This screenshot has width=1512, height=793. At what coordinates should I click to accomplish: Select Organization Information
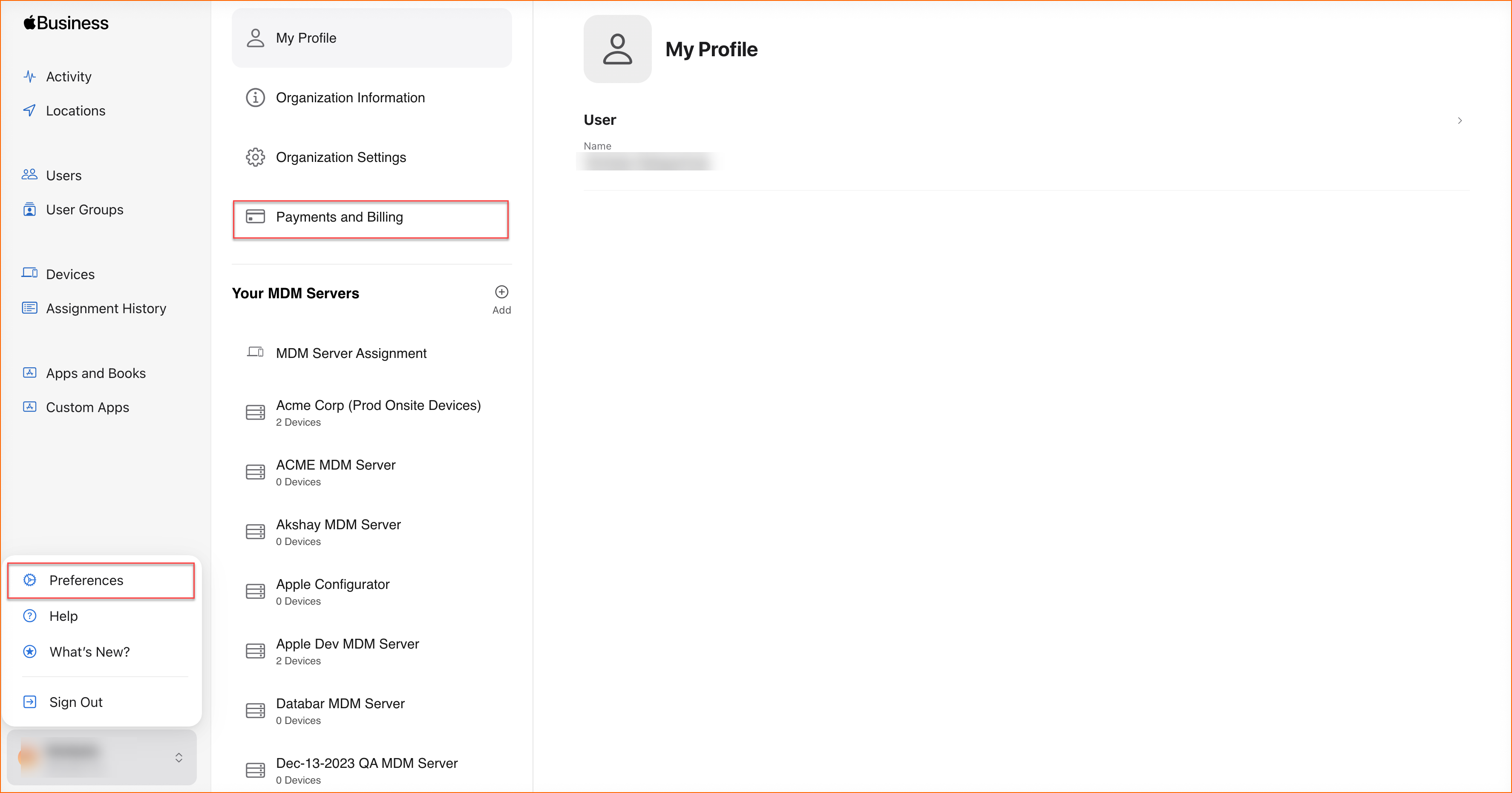[372, 98]
